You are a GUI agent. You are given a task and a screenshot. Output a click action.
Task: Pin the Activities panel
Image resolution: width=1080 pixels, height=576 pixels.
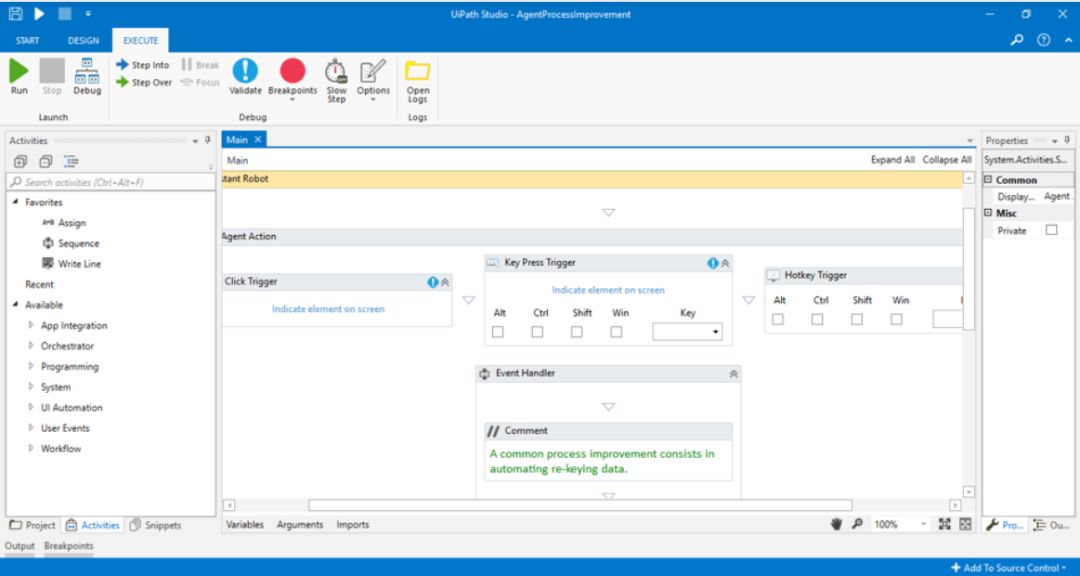[x=207, y=141]
